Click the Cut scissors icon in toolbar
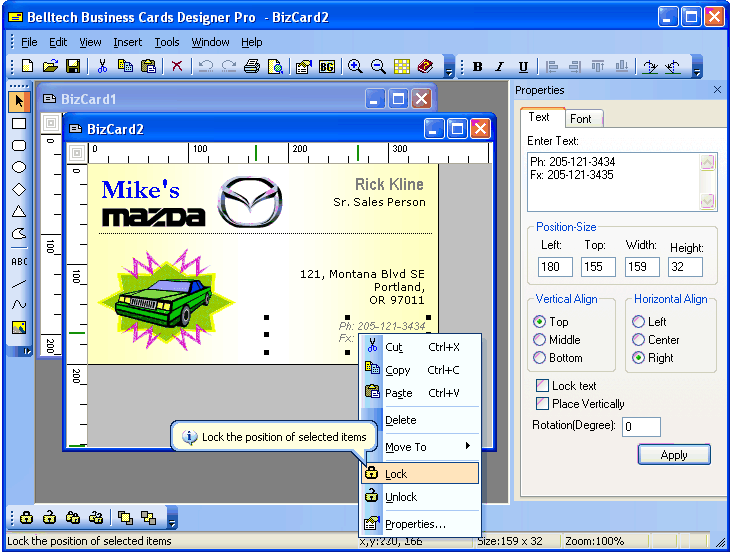Screen dimensions: 730x552 coord(102,66)
